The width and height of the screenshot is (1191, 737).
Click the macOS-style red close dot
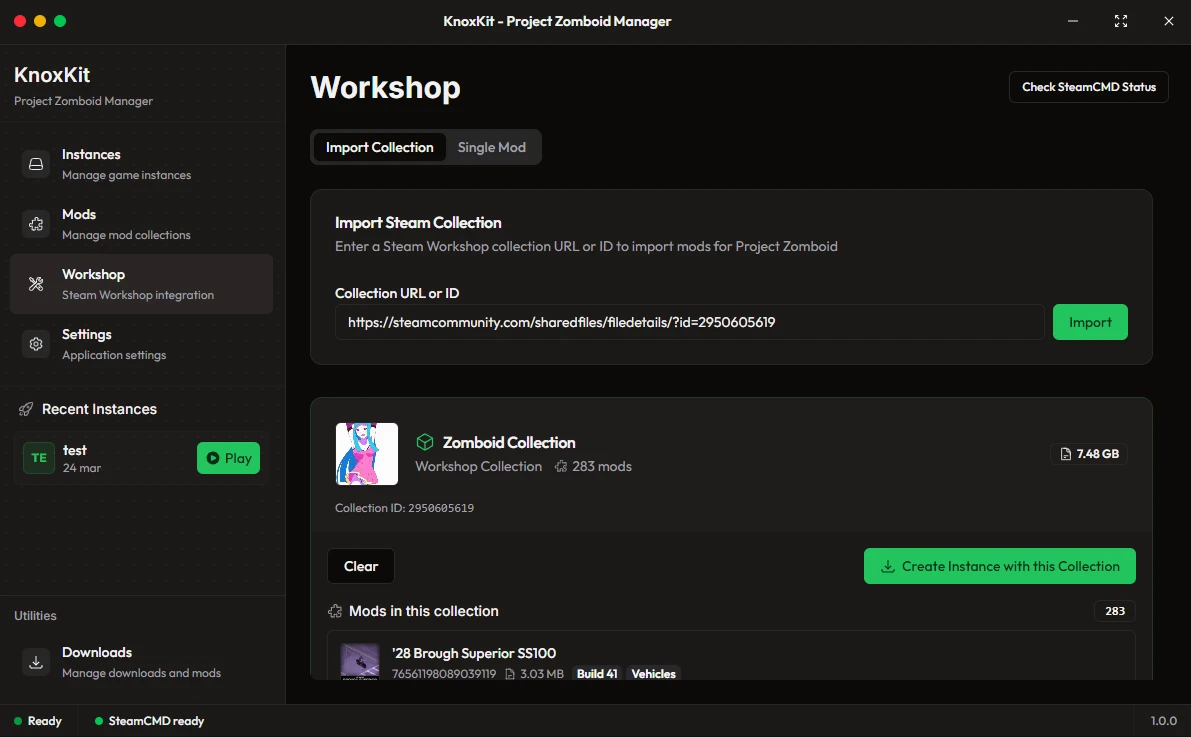point(20,21)
